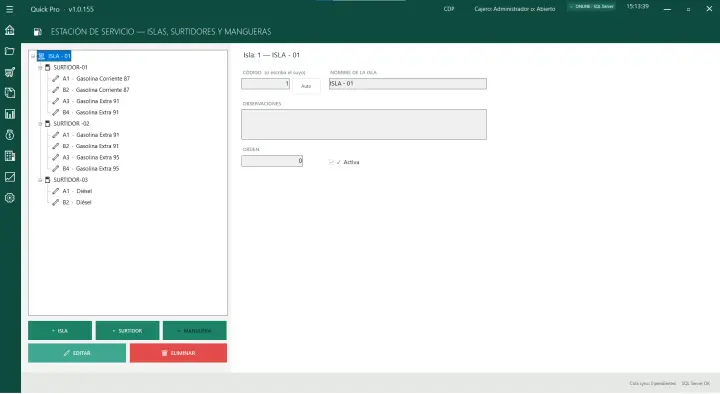720x394 pixels.
Task: Open the building grid sidebar icon
Action: (x=10, y=156)
